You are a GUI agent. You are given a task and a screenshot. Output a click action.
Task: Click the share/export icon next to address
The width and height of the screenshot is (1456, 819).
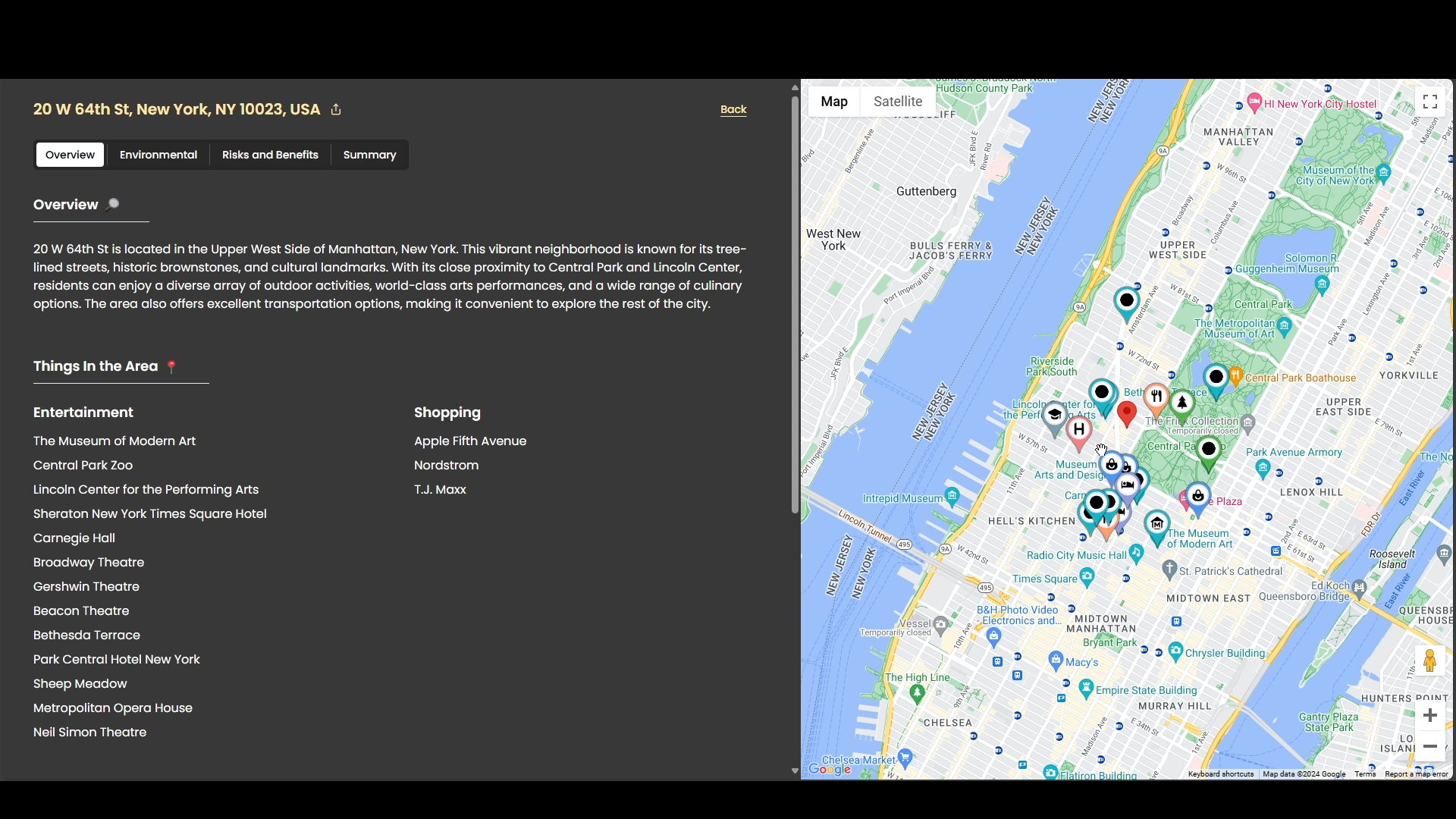pyautogui.click(x=337, y=108)
